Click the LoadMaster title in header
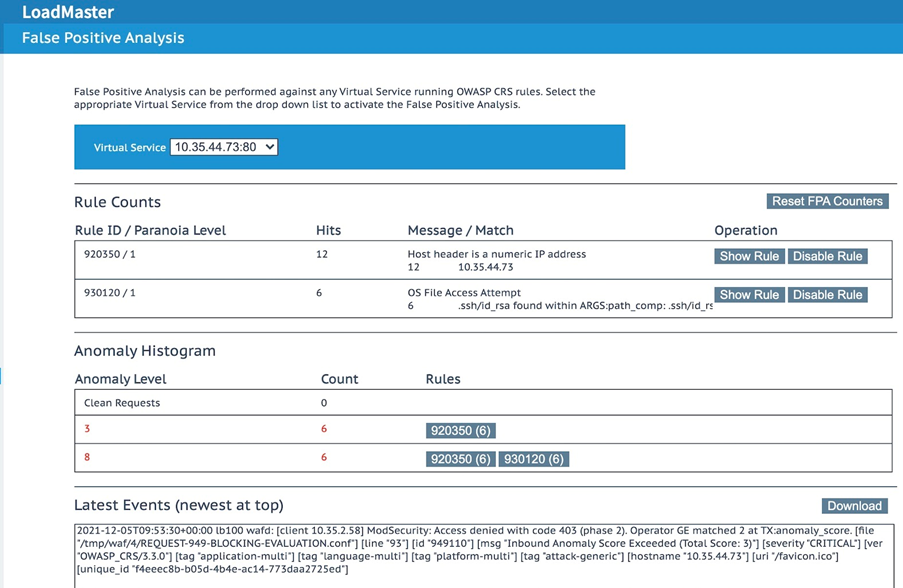This screenshot has width=903, height=588. (x=68, y=12)
